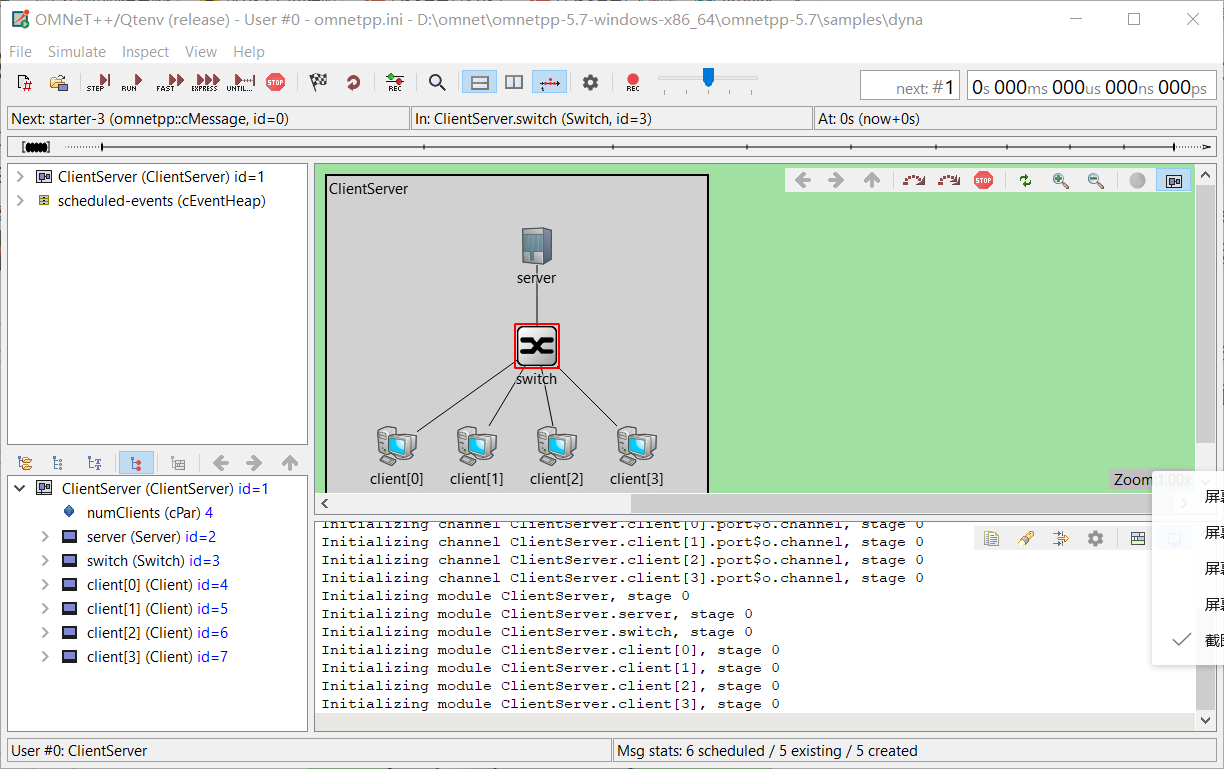Open log configuration gear icon

pos(1096,538)
